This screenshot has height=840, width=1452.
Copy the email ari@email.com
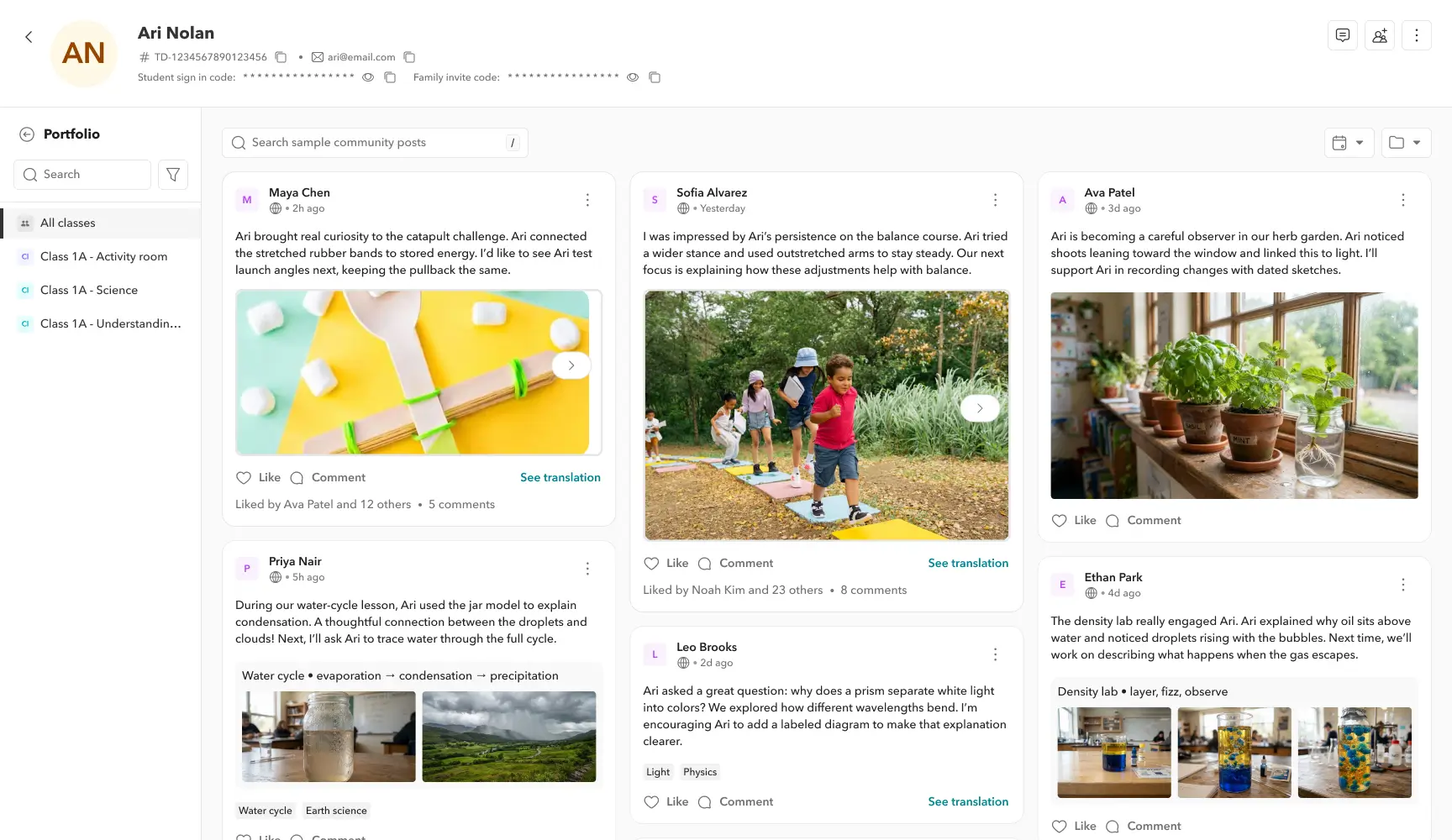coord(409,57)
